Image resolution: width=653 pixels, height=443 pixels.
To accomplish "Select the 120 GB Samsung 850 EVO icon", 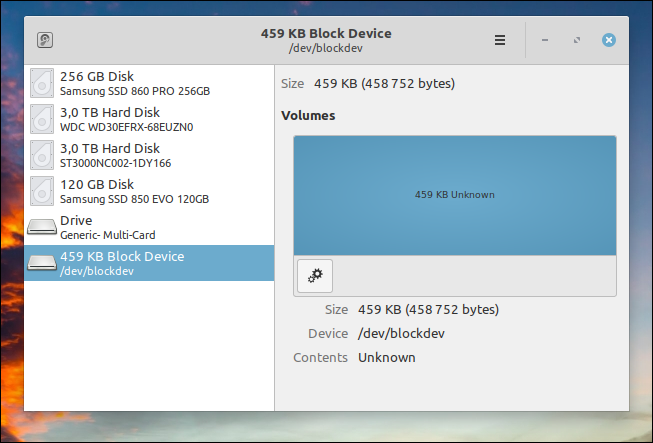I will [42, 191].
